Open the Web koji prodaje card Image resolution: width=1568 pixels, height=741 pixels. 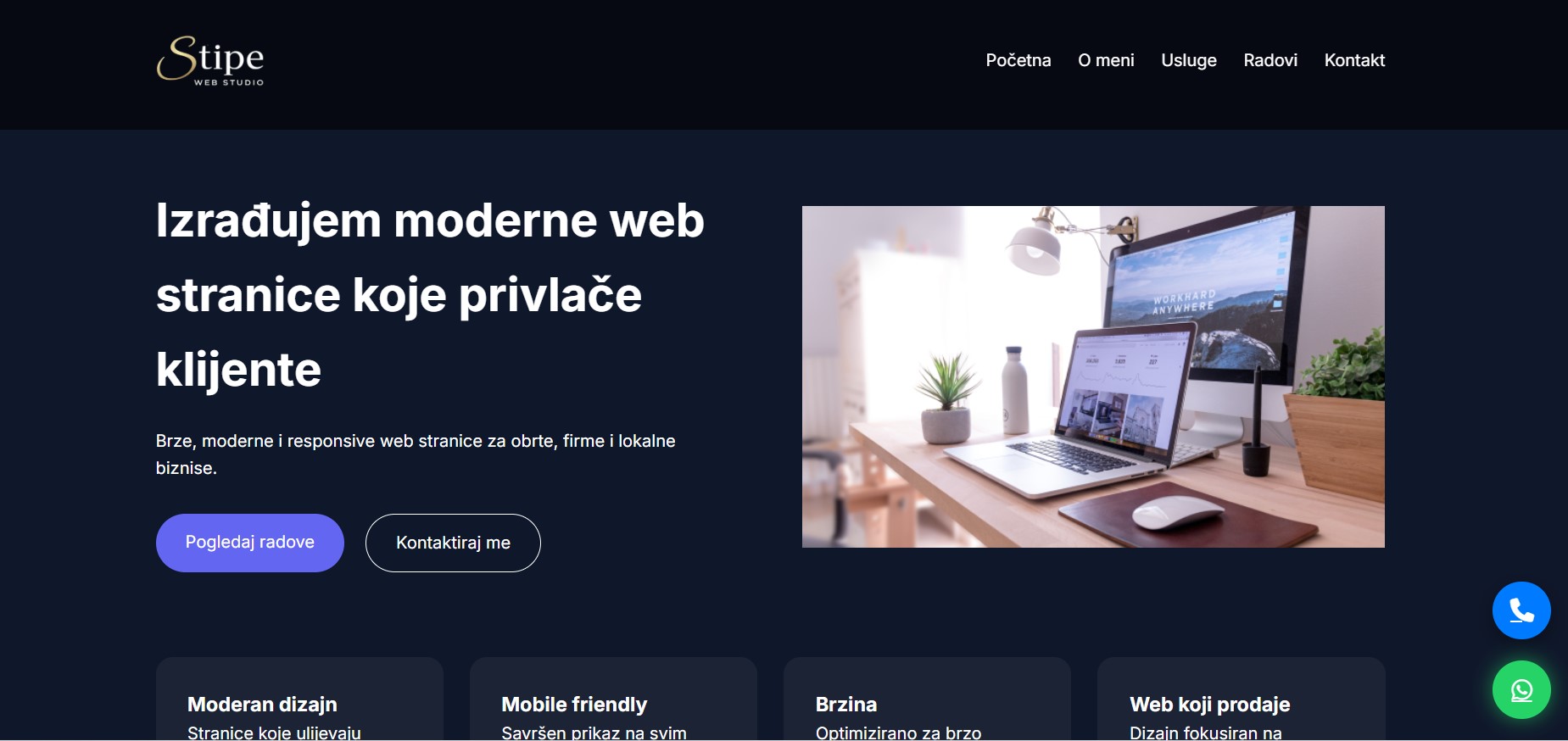(1242, 699)
